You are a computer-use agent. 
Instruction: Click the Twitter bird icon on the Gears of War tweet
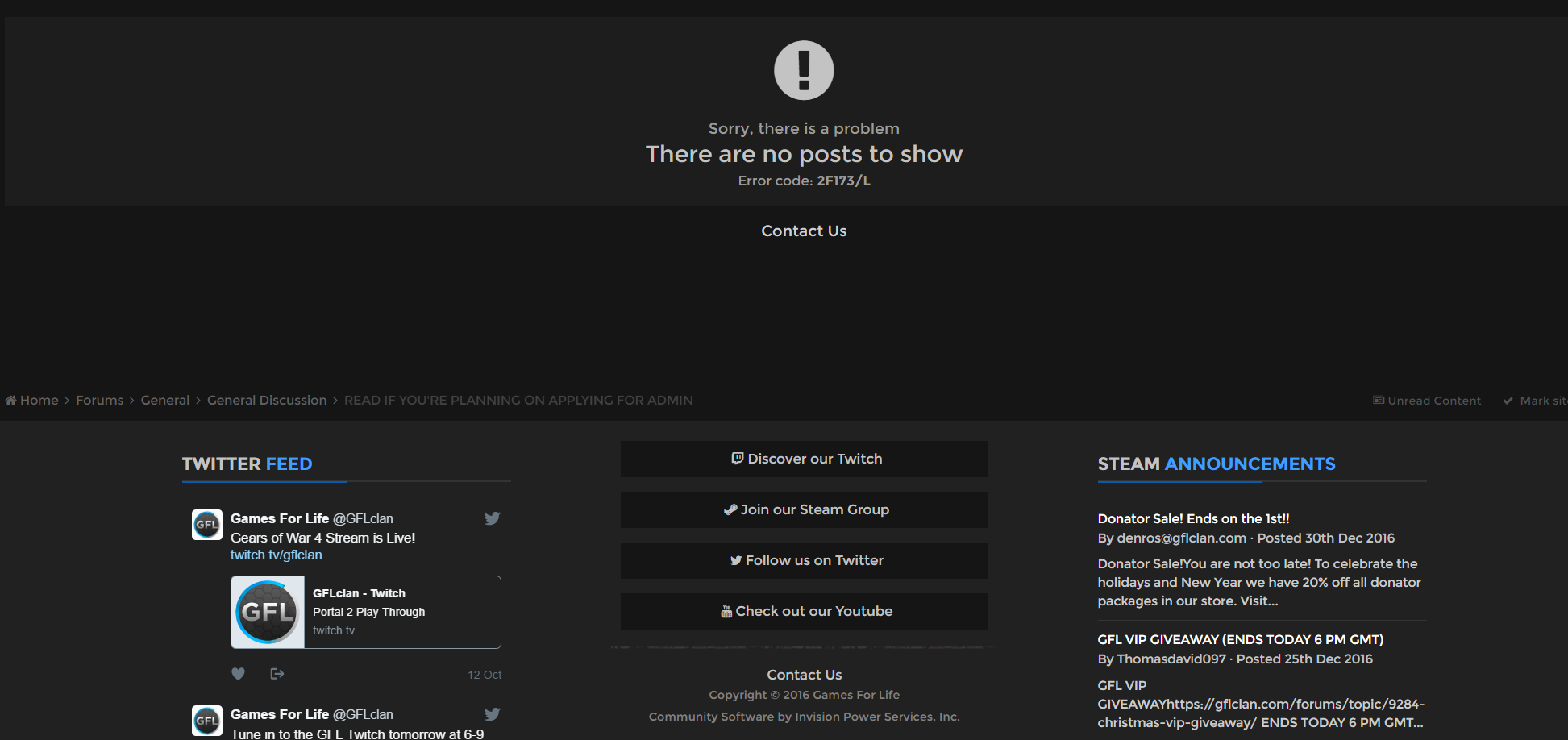(x=492, y=518)
